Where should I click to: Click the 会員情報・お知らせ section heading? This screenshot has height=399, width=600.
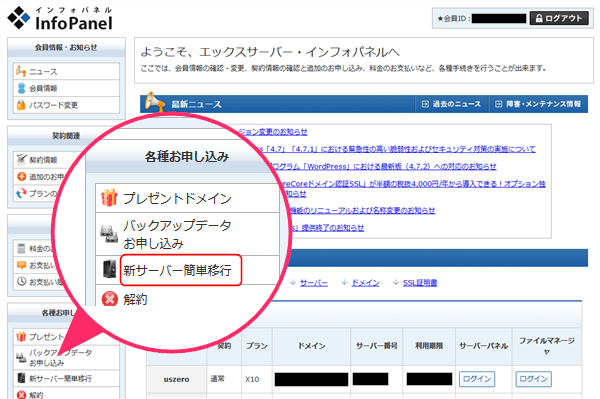(x=66, y=47)
